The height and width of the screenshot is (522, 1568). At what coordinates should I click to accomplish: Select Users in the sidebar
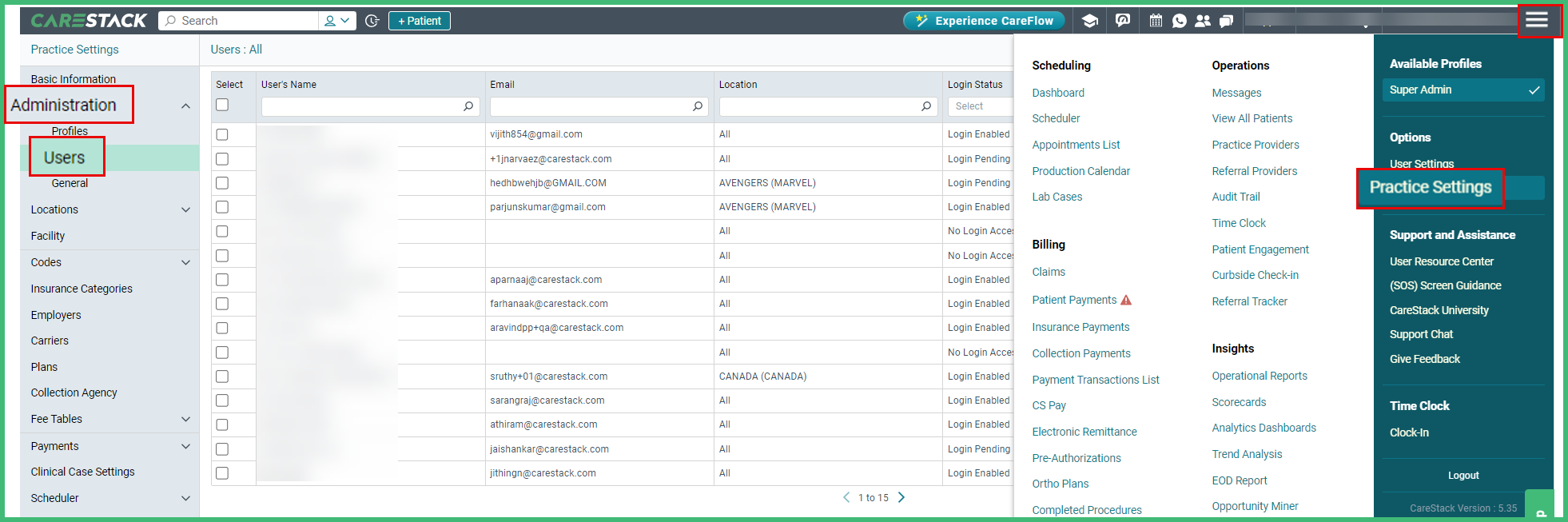[64, 157]
